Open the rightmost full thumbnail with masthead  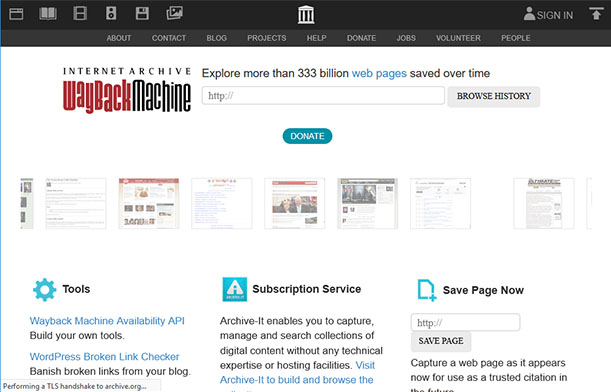[544, 203]
